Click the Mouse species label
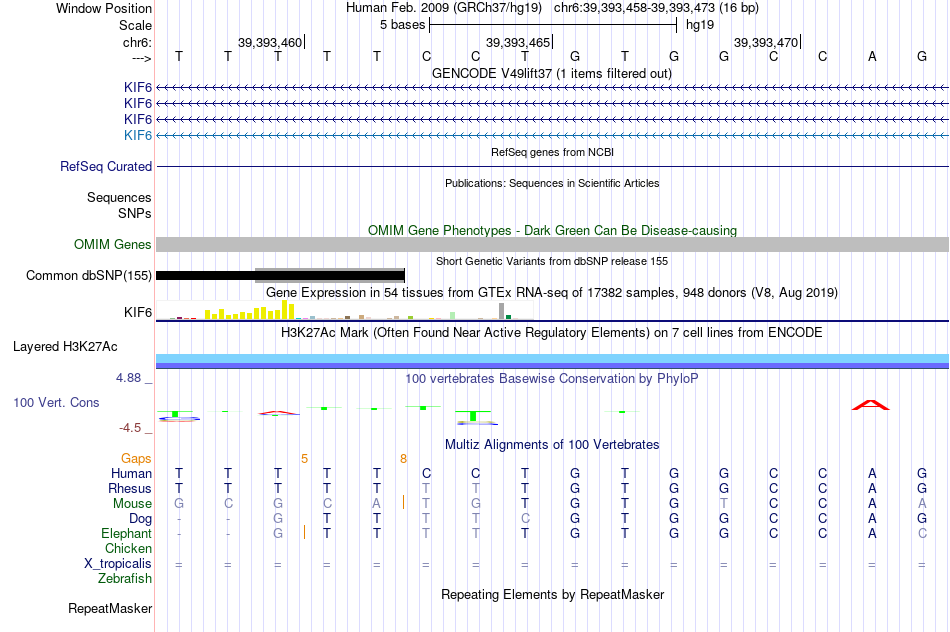 point(132,504)
